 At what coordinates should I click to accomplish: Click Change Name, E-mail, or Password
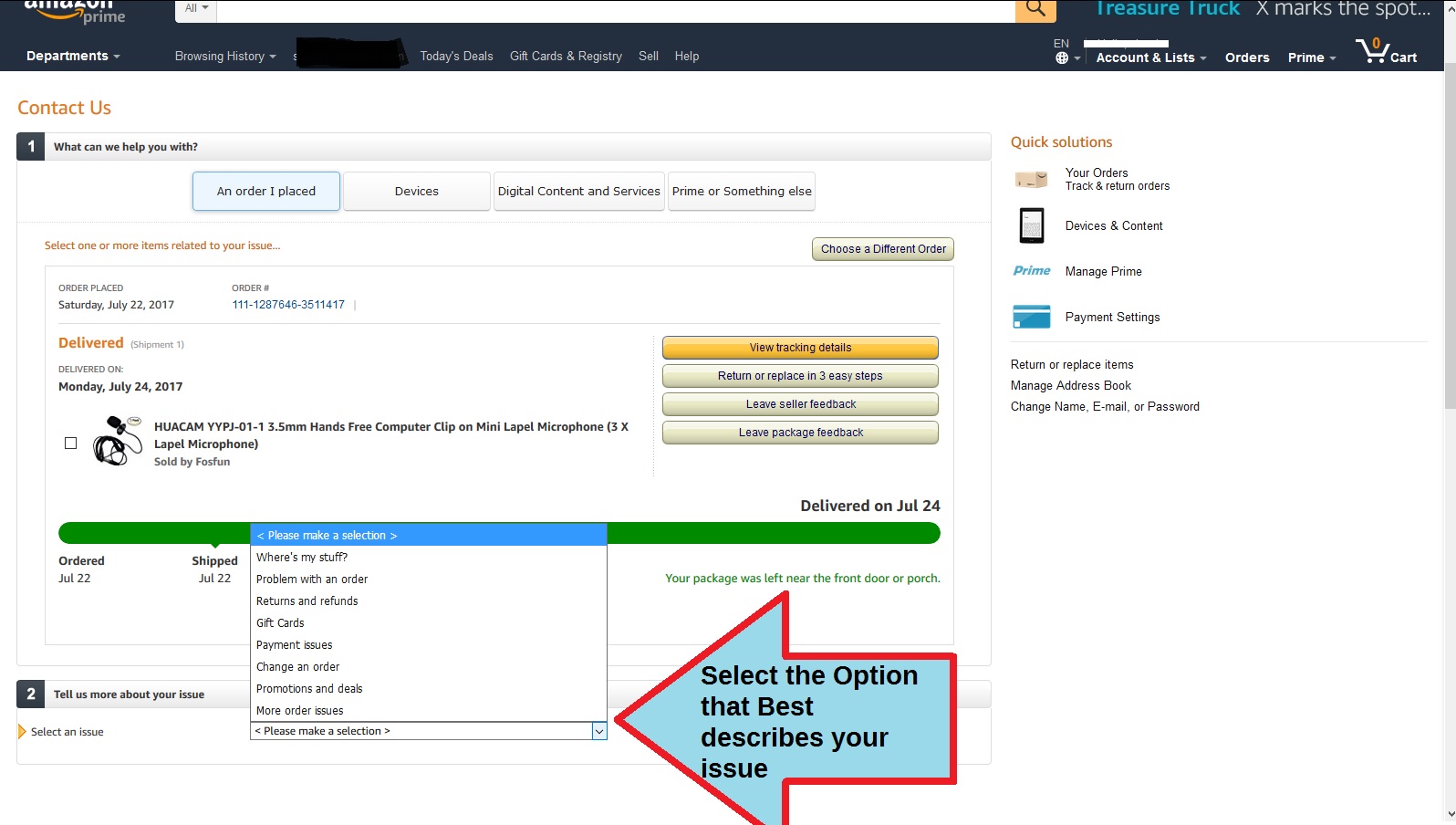click(1105, 406)
